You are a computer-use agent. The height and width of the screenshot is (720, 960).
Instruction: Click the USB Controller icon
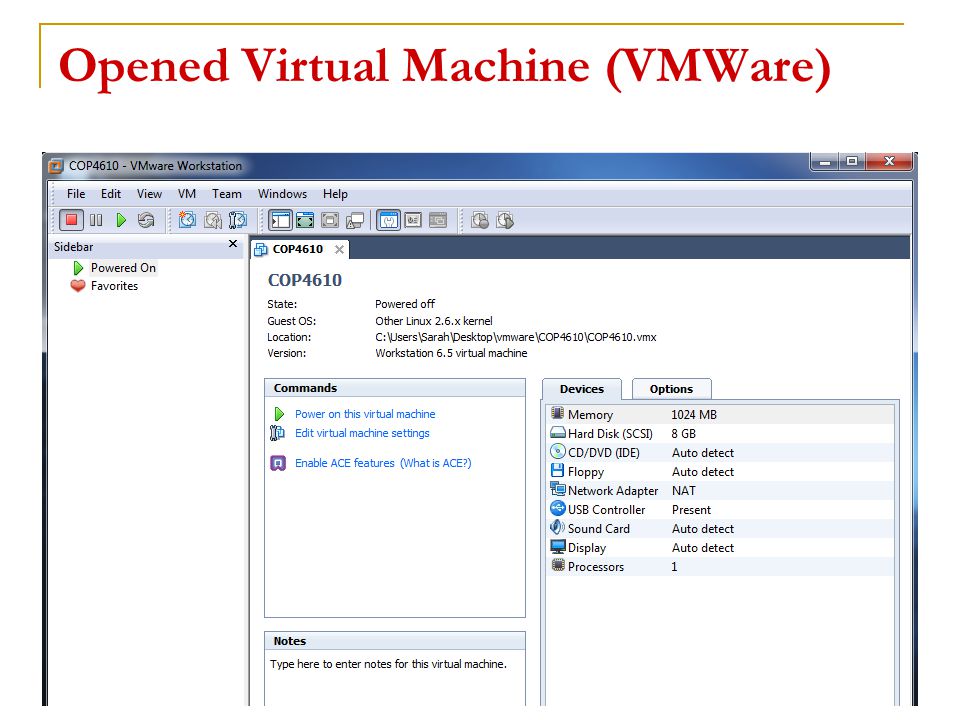point(558,509)
